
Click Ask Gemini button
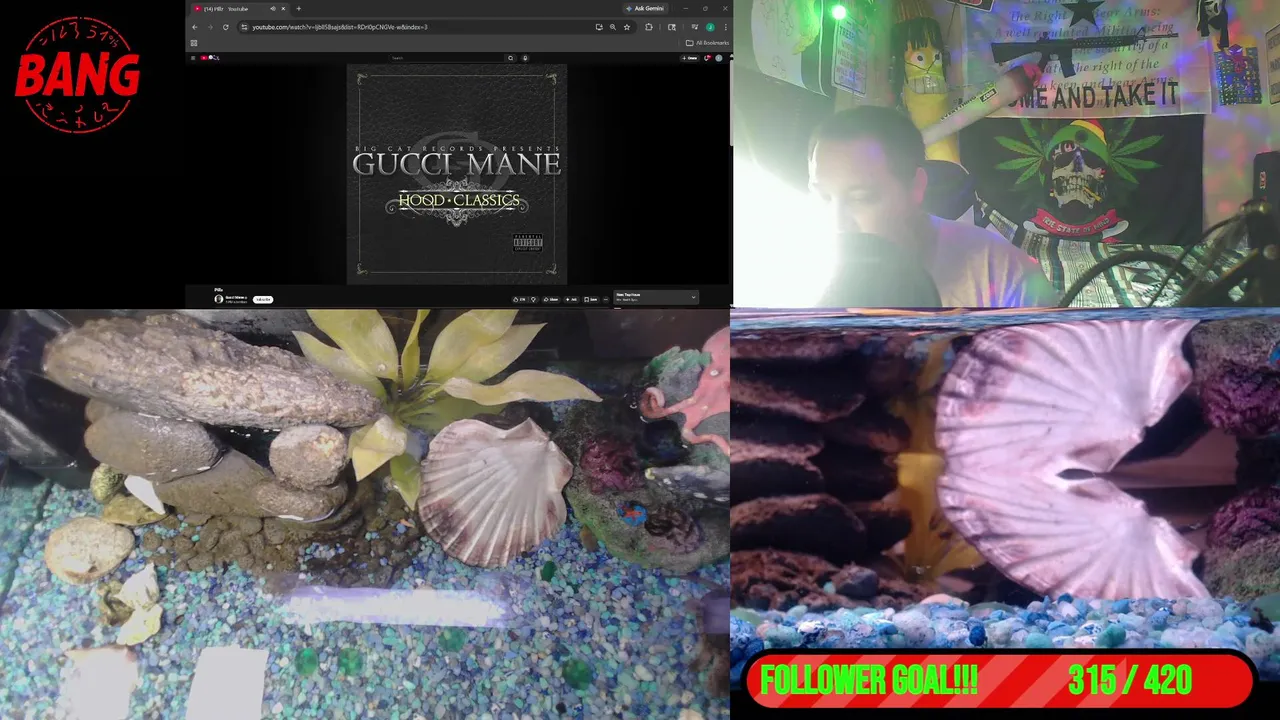(643, 8)
